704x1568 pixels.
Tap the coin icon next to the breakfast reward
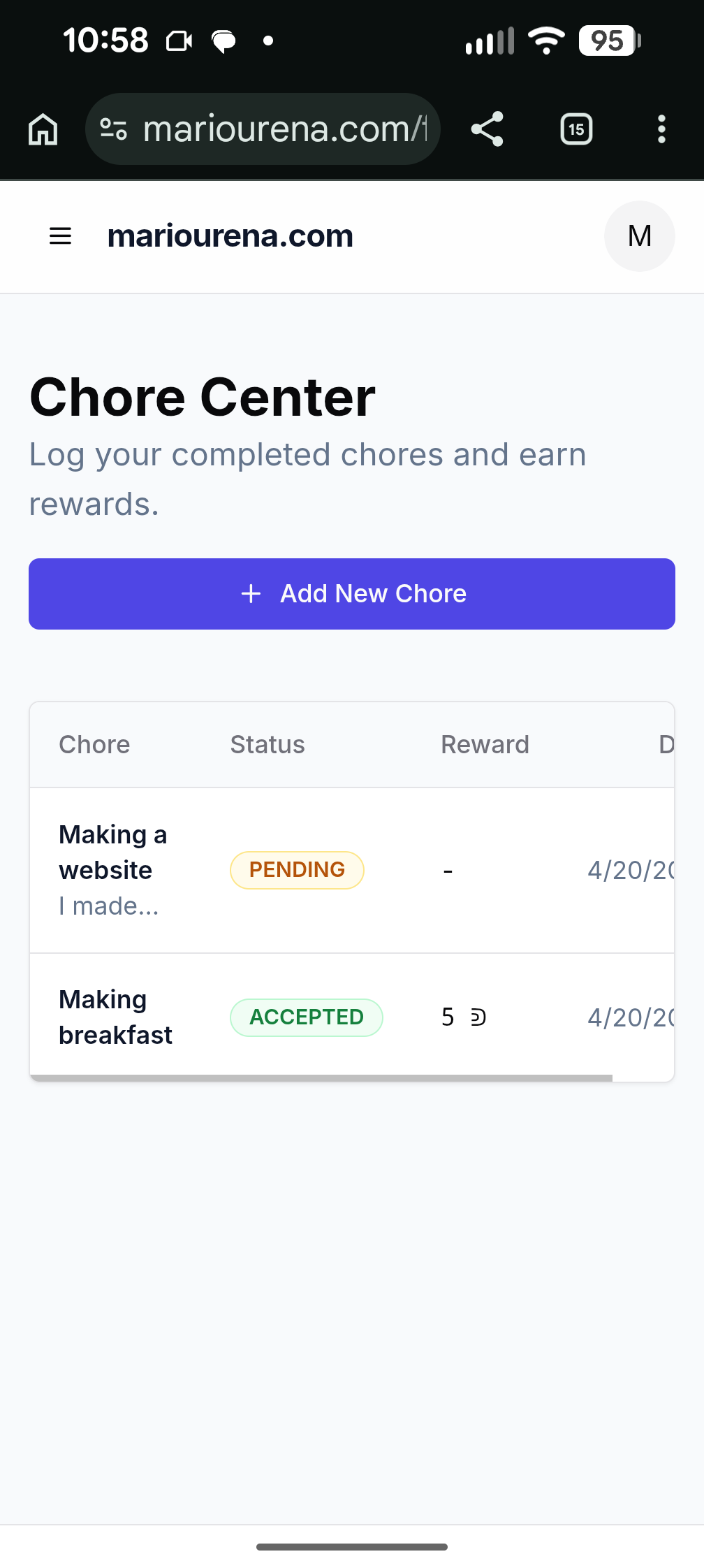(x=478, y=1017)
